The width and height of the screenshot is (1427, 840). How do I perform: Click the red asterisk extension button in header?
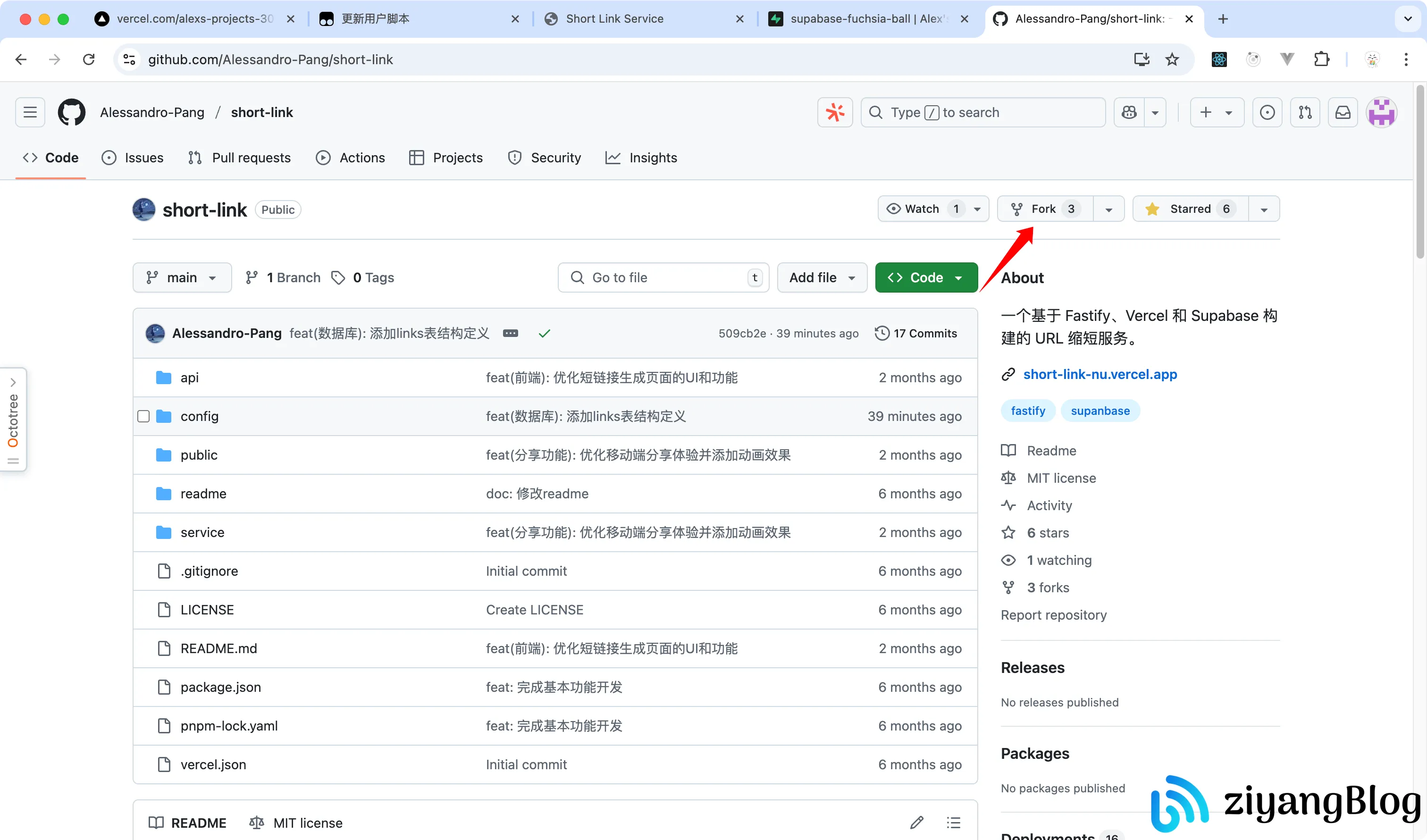coord(835,112)
